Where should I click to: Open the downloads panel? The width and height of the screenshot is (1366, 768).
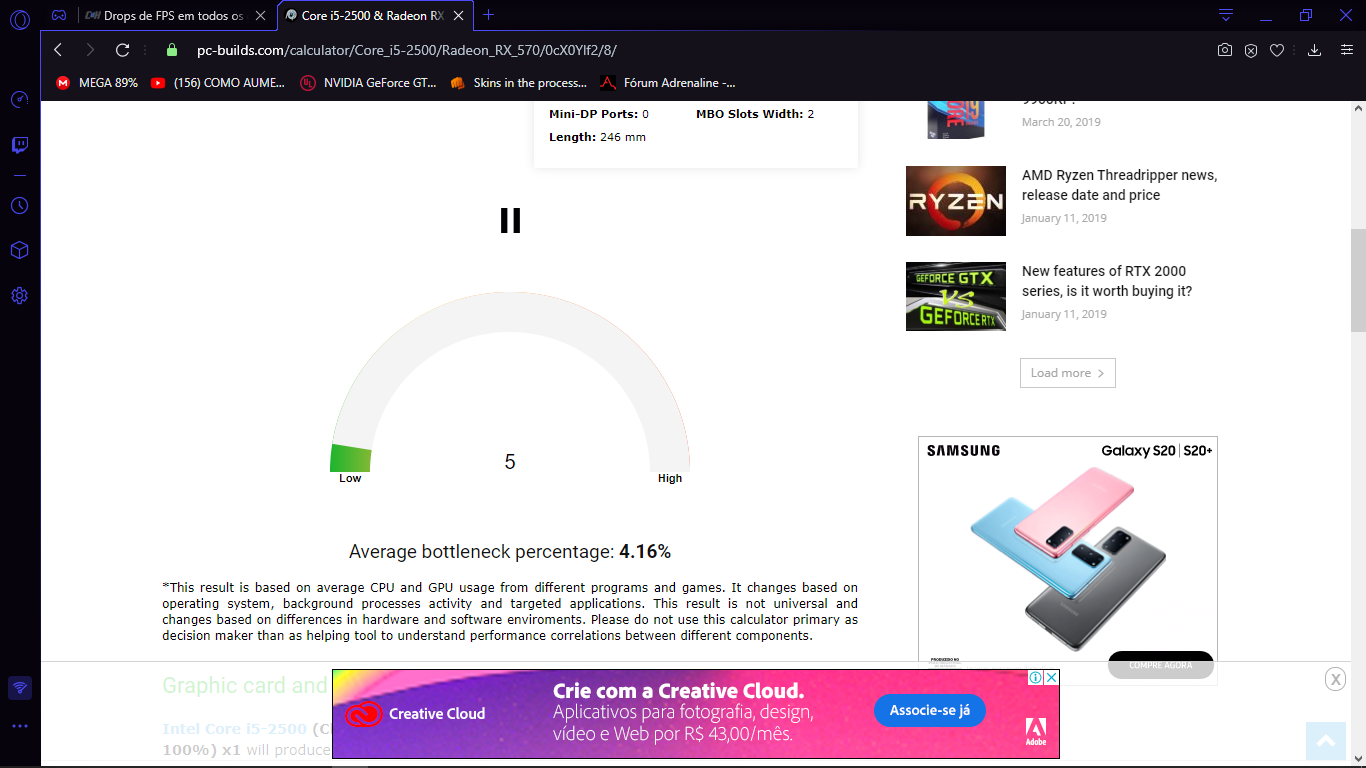click(1315, 50)
